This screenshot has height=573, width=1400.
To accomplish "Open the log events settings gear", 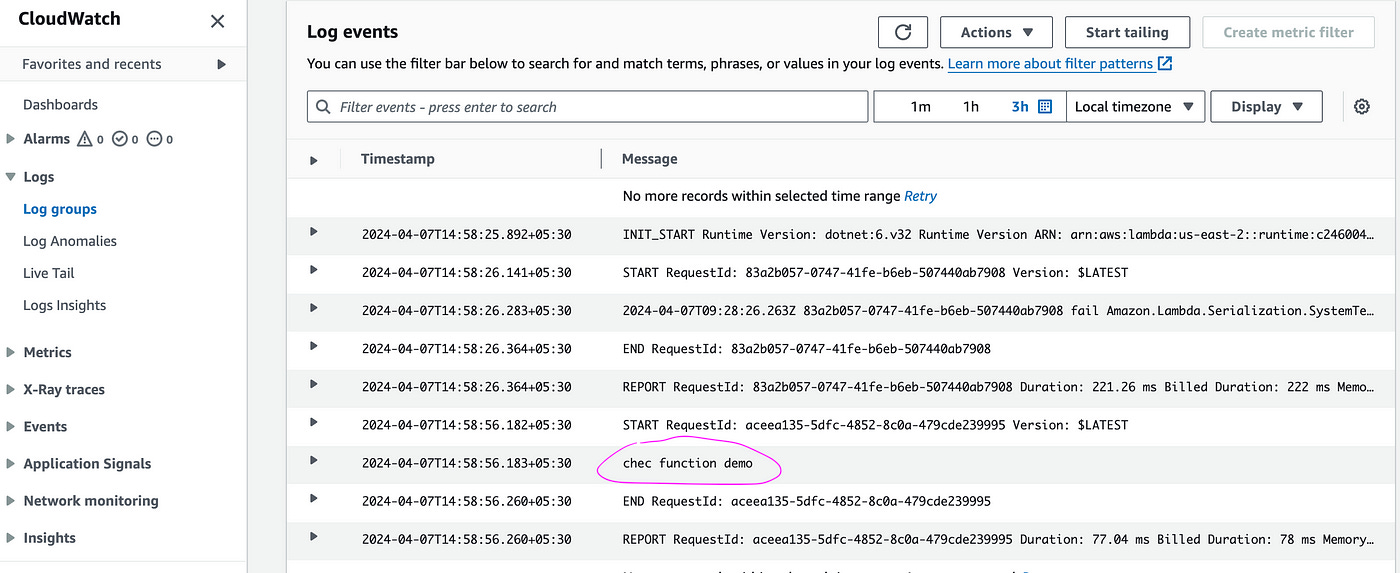I will [1361, 107].
